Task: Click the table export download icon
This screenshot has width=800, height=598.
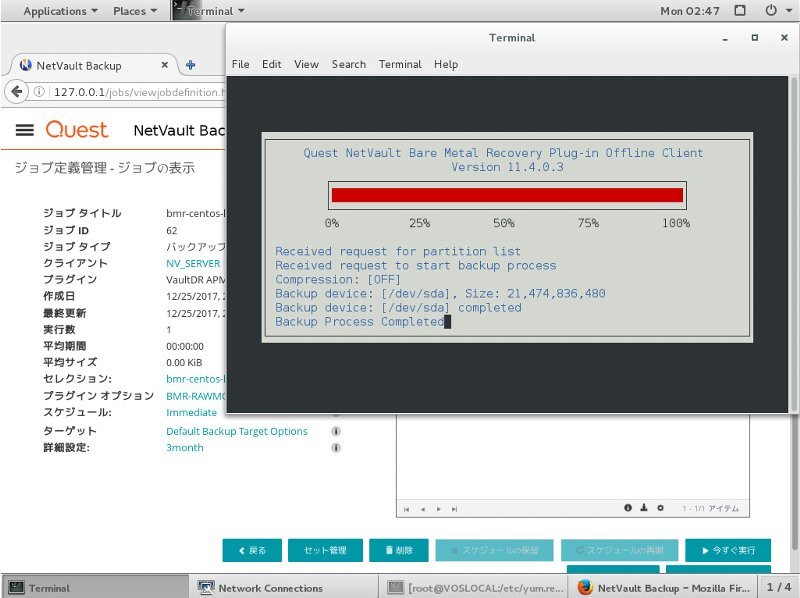Action: coord(644,508)
